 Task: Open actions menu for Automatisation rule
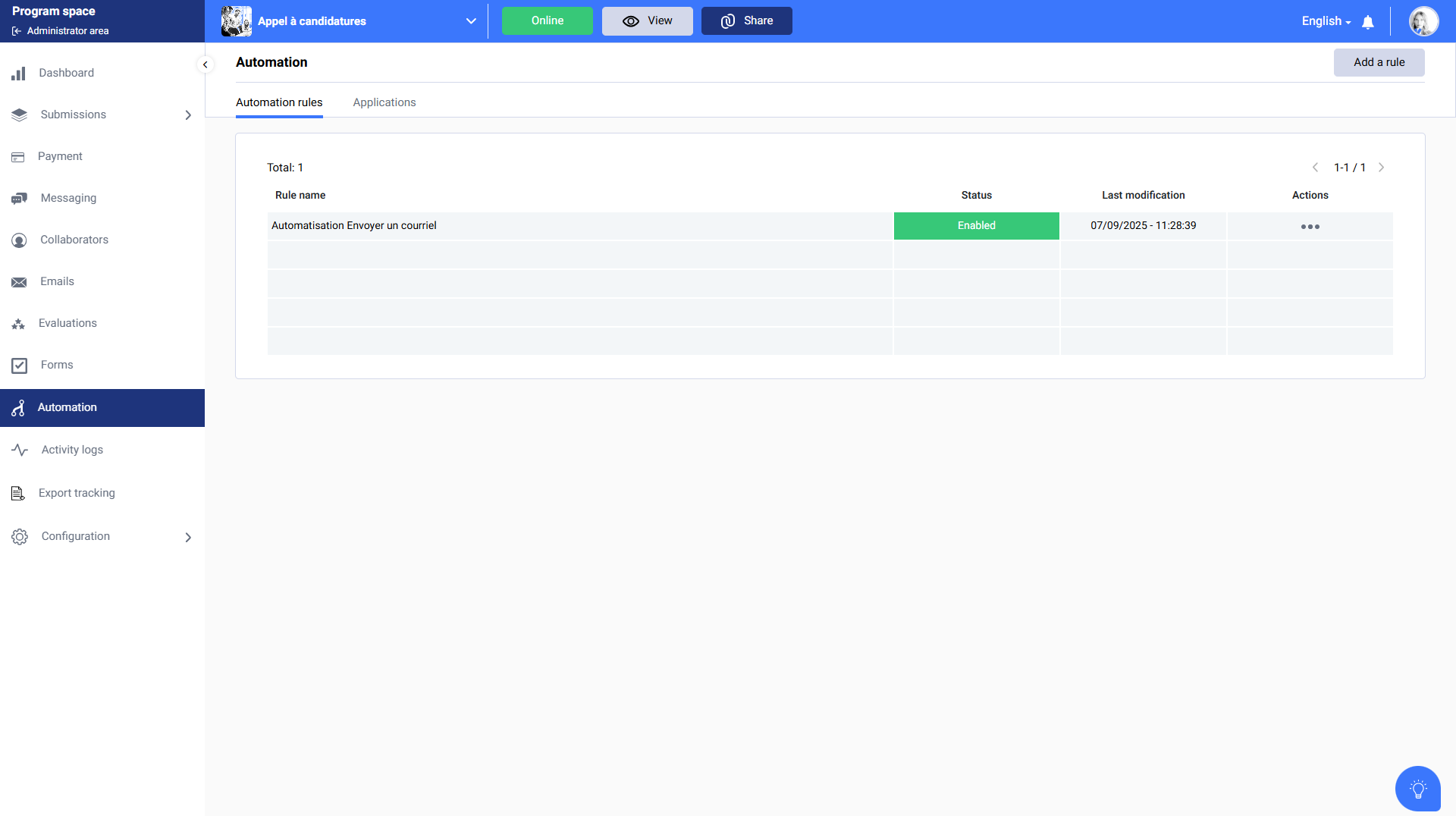[1310, 227]
